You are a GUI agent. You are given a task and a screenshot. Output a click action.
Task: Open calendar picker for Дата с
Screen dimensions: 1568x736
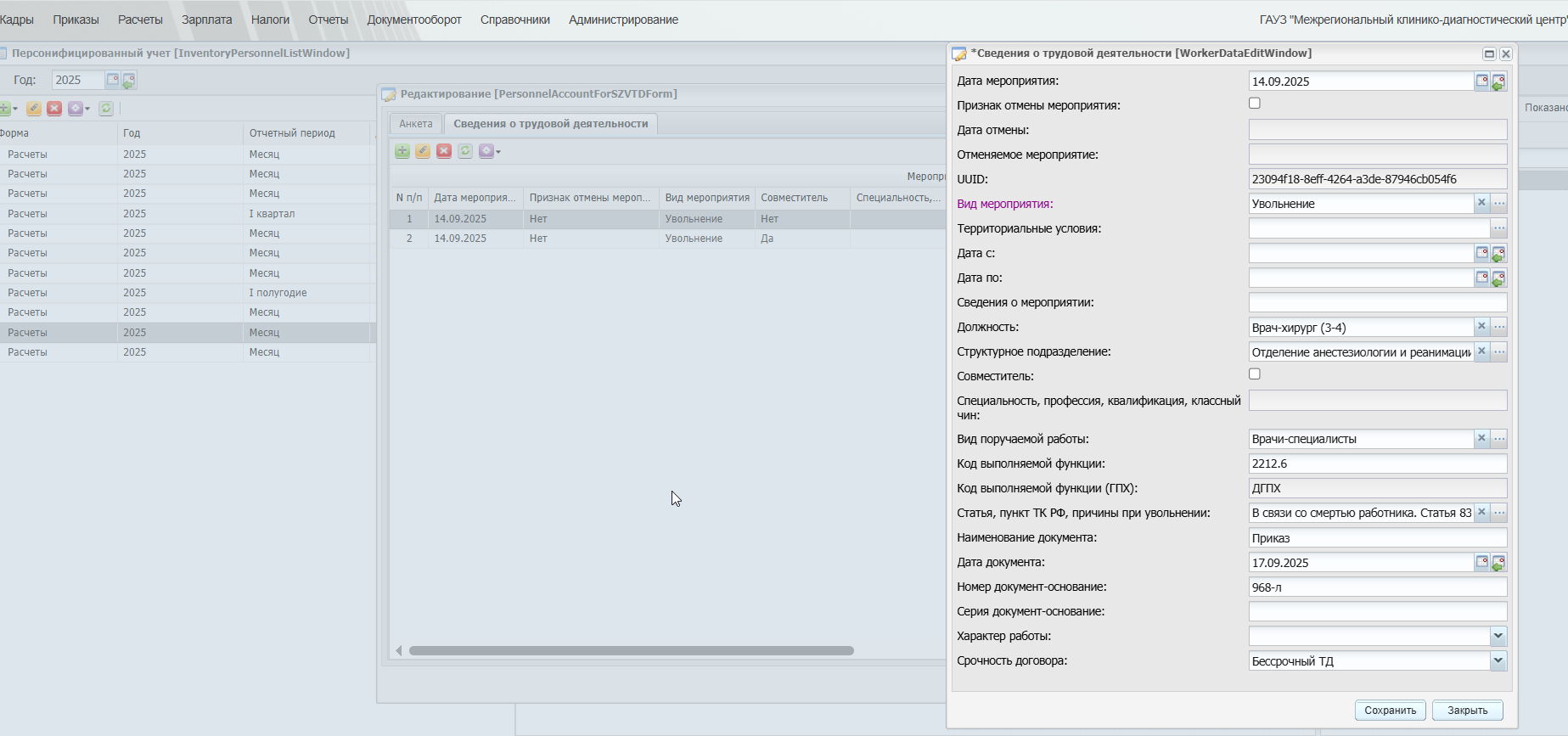pos(1482,253)
